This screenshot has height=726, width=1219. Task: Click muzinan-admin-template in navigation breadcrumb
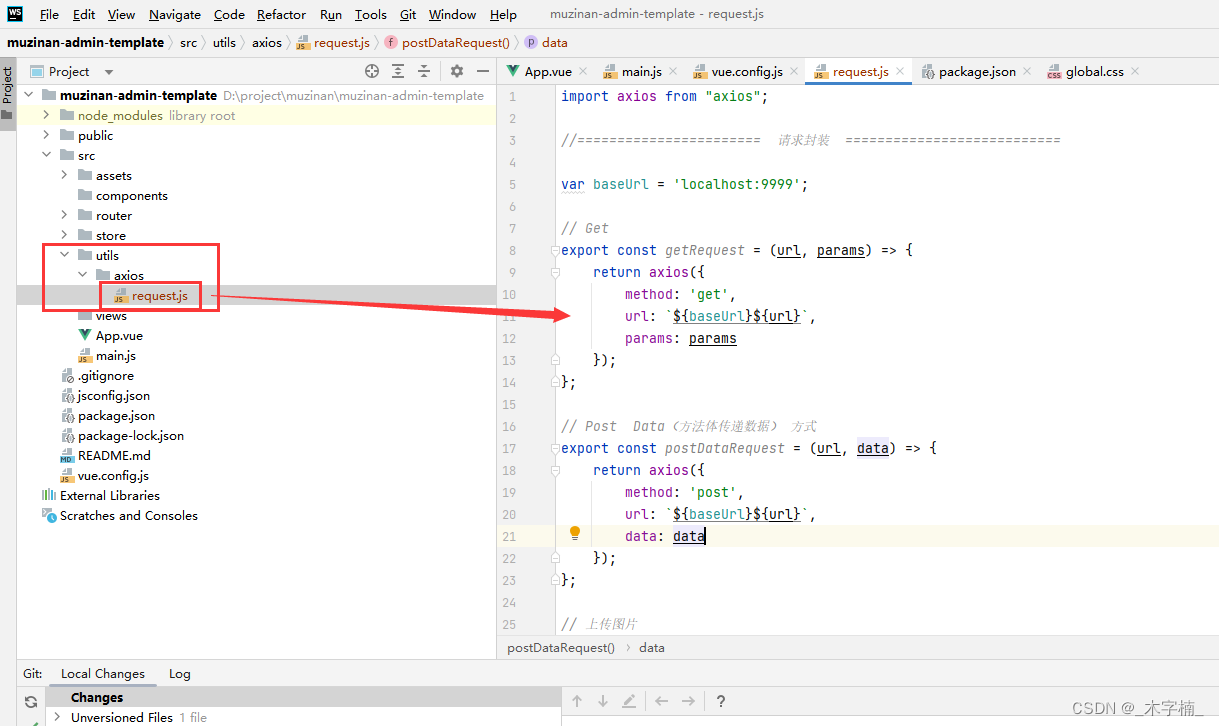pos(85,42)
